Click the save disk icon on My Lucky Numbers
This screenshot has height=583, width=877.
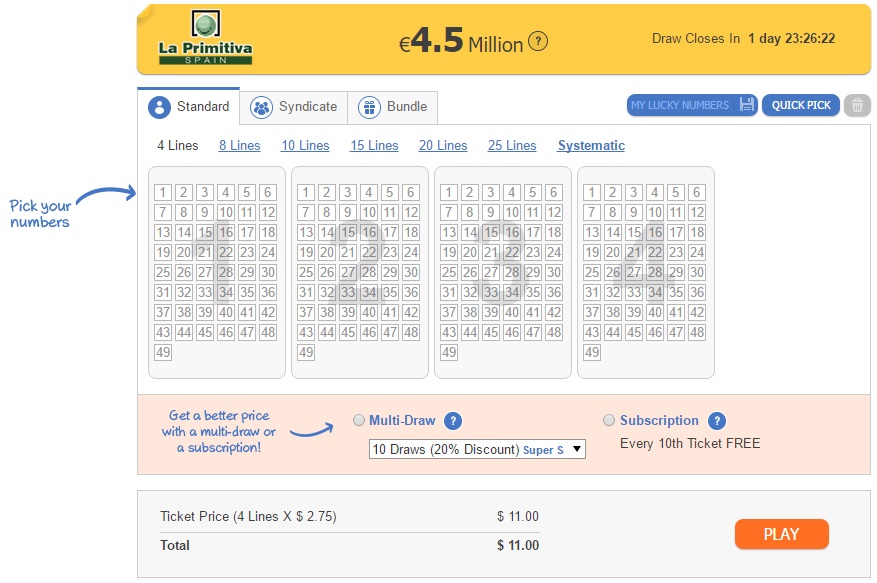(x=747, y=105)
